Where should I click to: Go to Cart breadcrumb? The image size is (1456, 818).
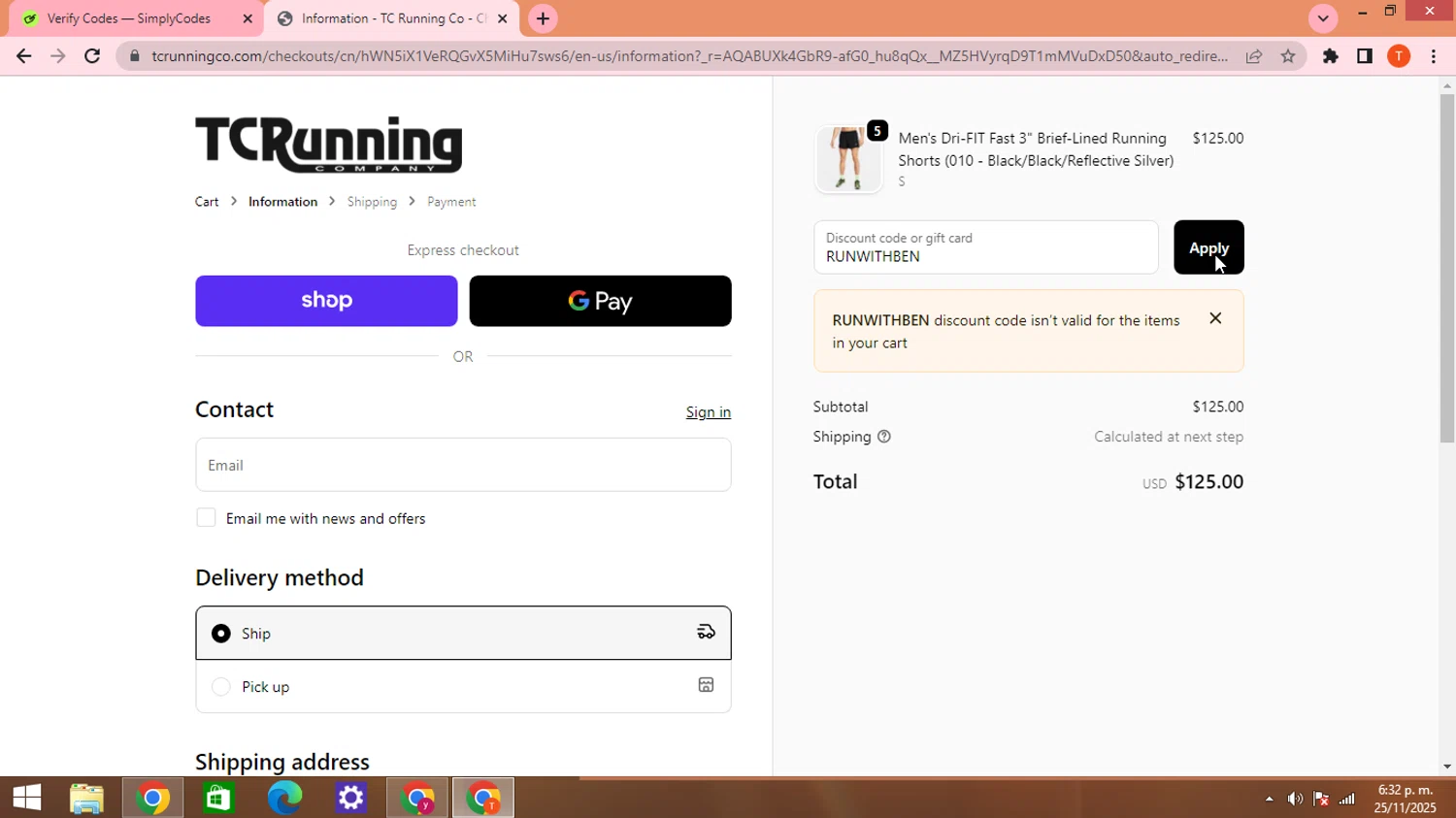pos(207,202)
